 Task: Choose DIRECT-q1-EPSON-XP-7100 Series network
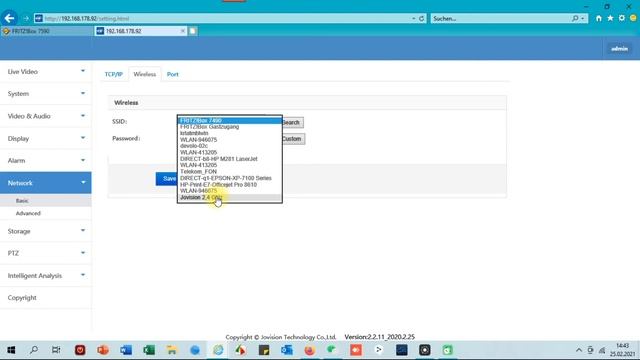point(230,178)
